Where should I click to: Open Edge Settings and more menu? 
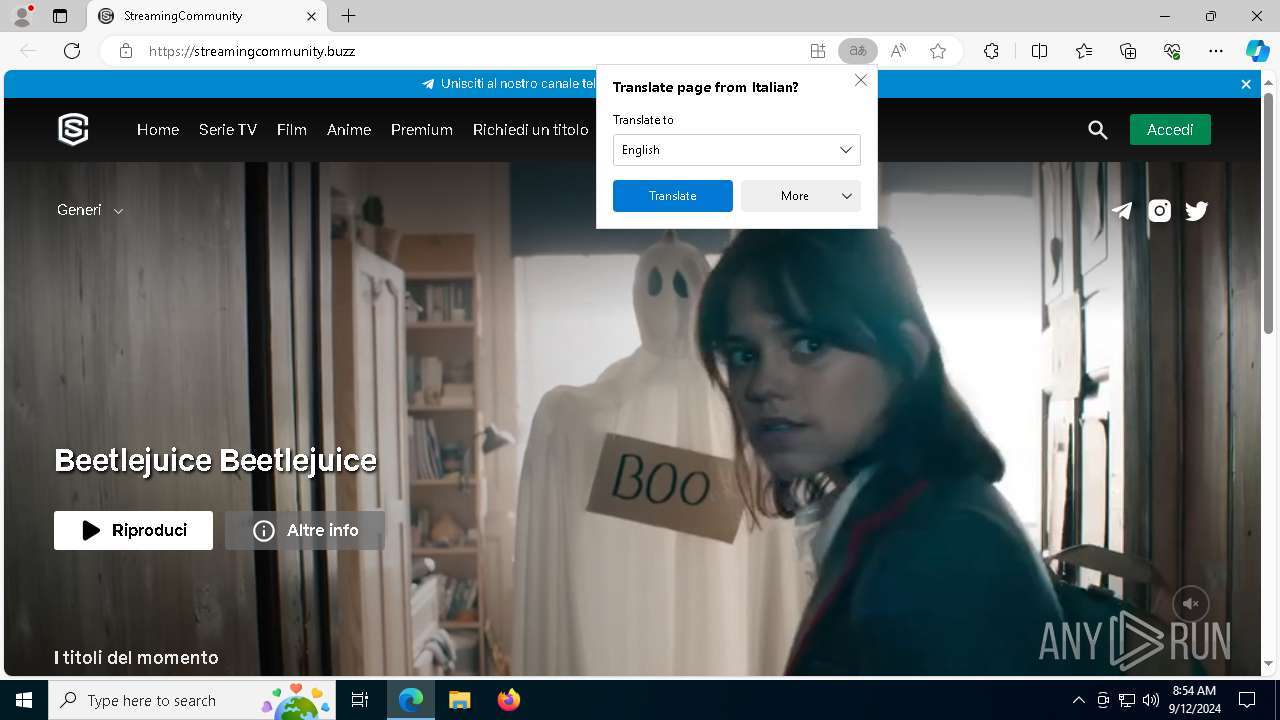[1216, 51]
